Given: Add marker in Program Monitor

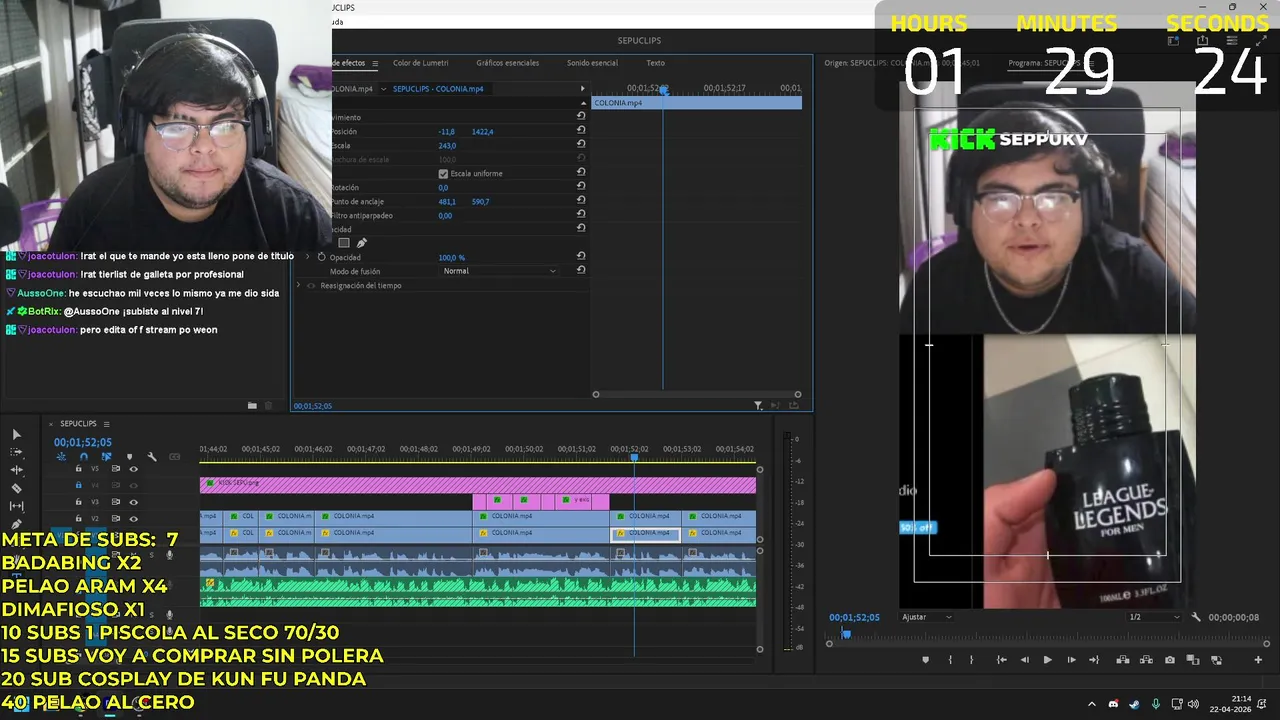Looking at the screenshot, I should click(926, 660).
